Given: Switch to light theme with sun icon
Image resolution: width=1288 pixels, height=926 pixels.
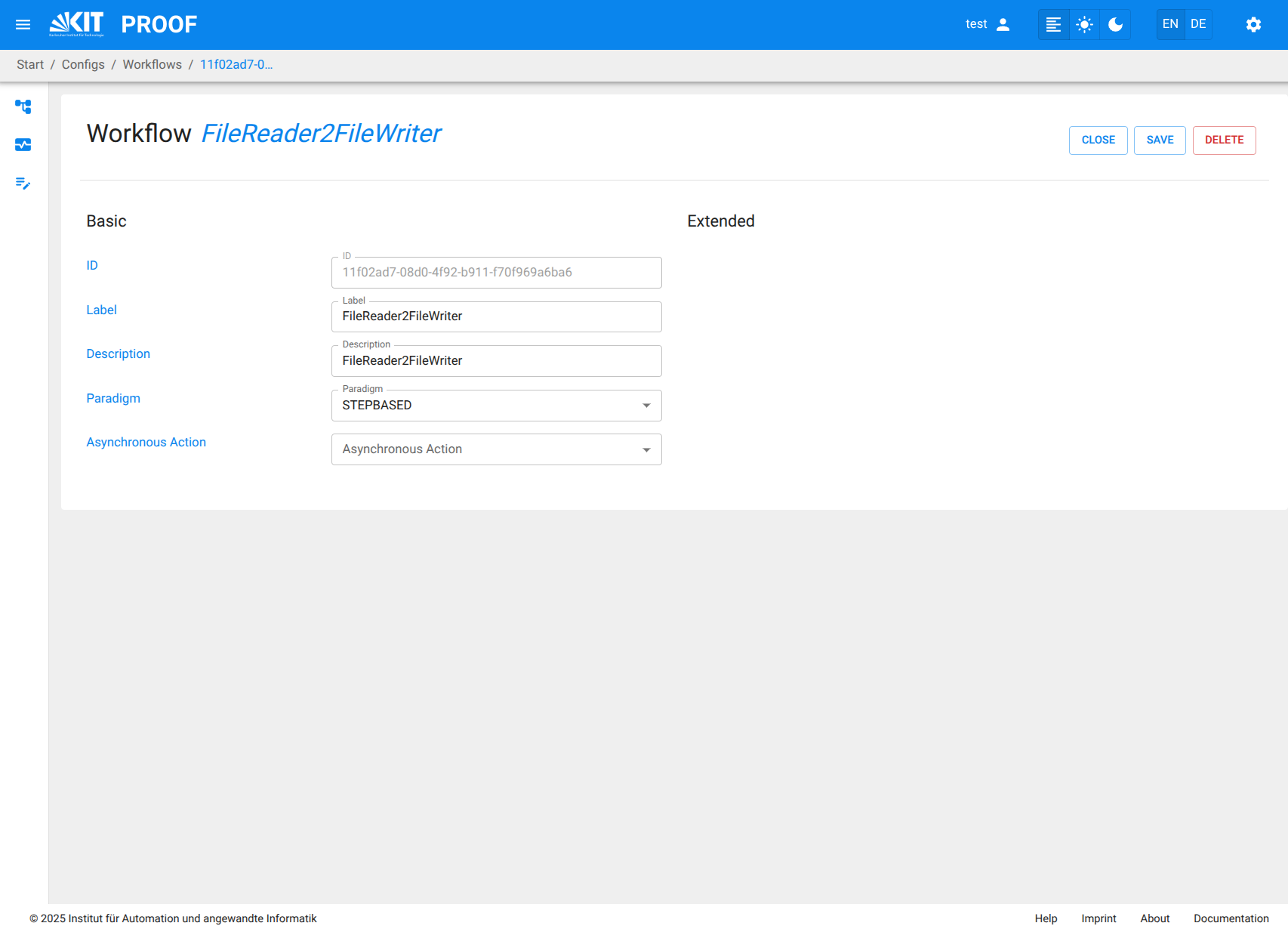Looking at the screenshot, I should [x=1084, y=24].
